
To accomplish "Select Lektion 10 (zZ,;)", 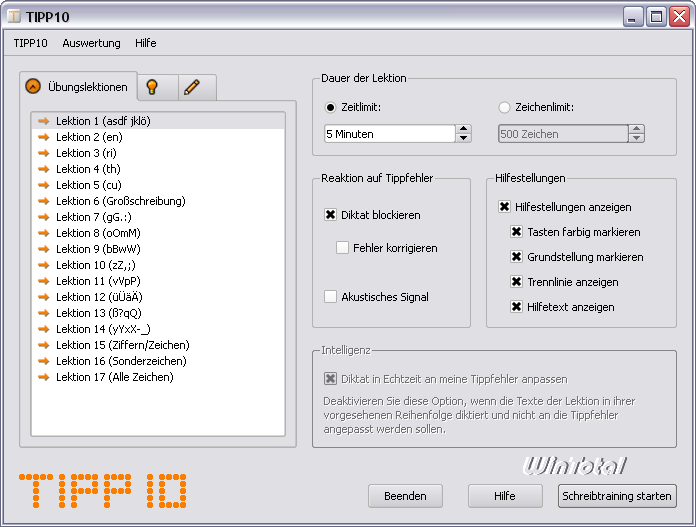I will click(x=158, y=265).
